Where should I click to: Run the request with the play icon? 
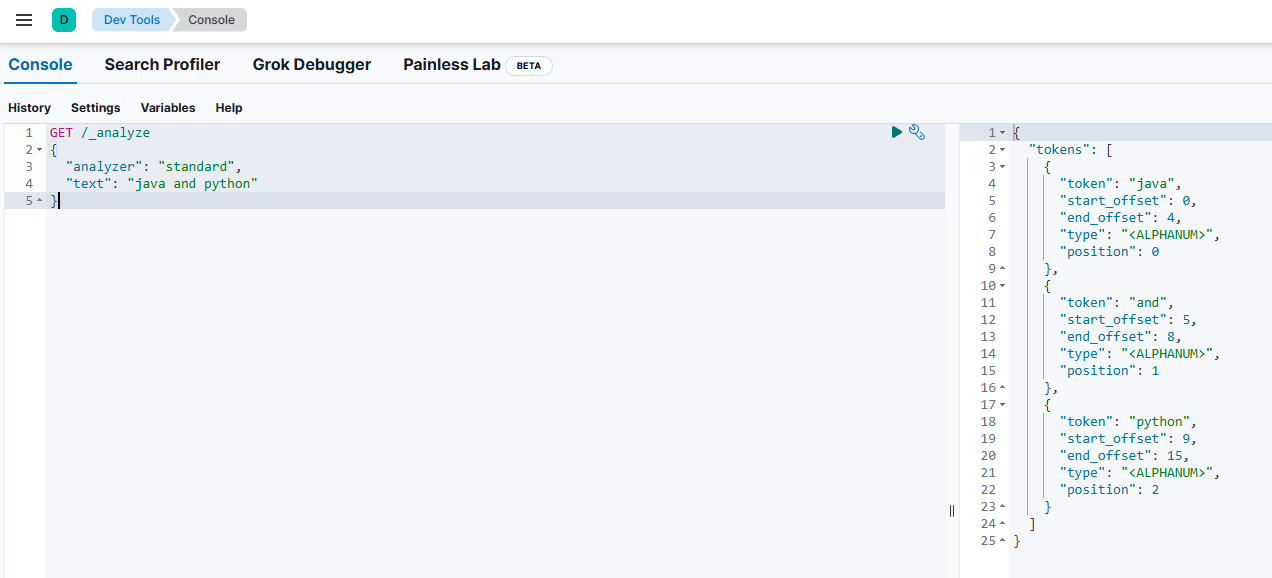pyautogui.click(x=897, y=132)
